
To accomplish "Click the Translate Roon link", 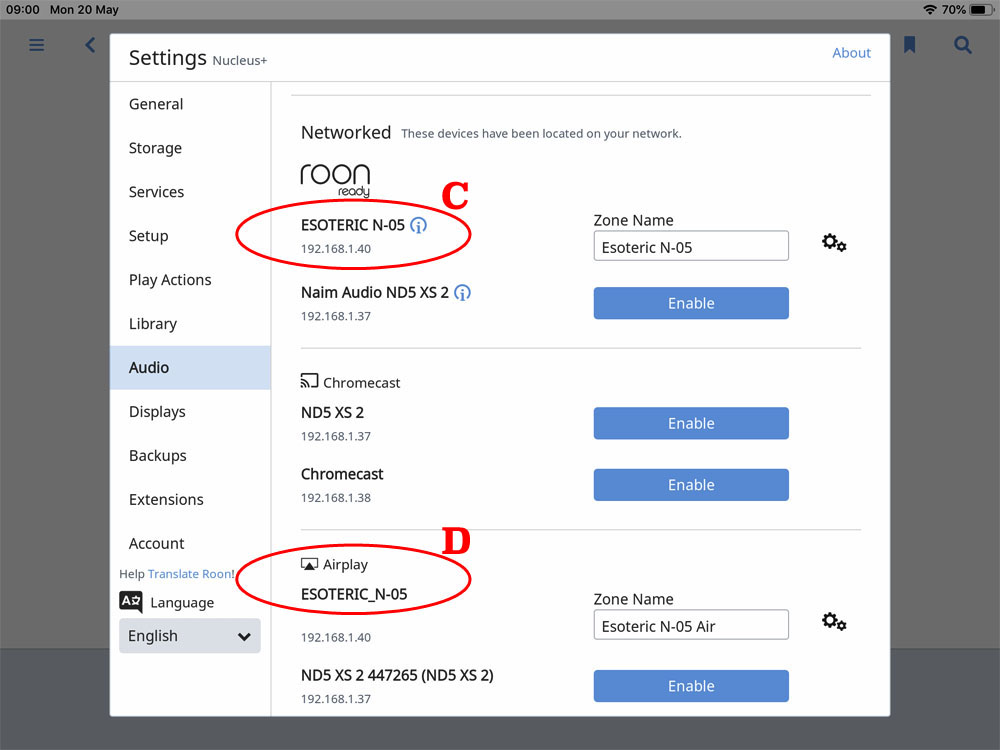I will pyautogui.click(x=191, y=574).
